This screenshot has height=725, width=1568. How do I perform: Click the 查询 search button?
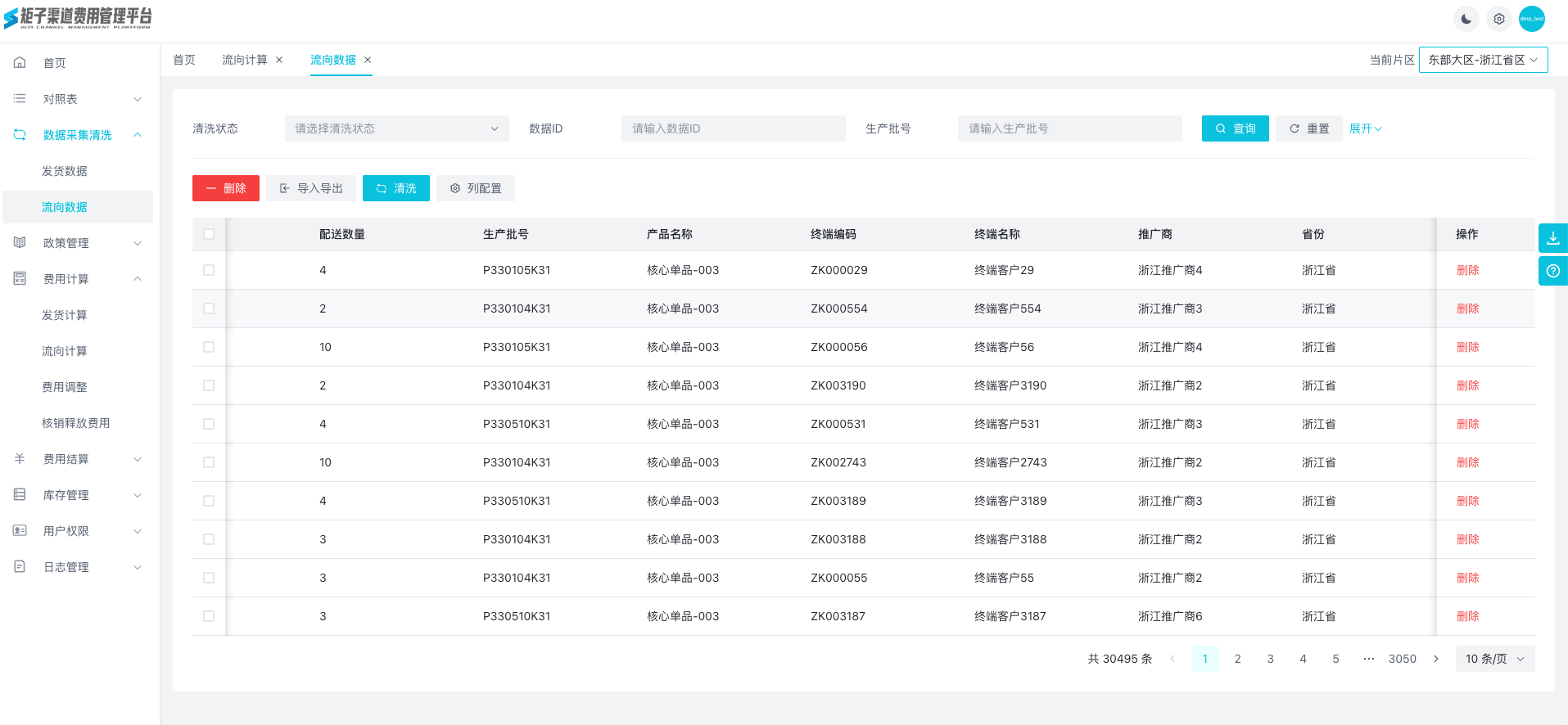pyautogui.click(x=1235, y=128)
